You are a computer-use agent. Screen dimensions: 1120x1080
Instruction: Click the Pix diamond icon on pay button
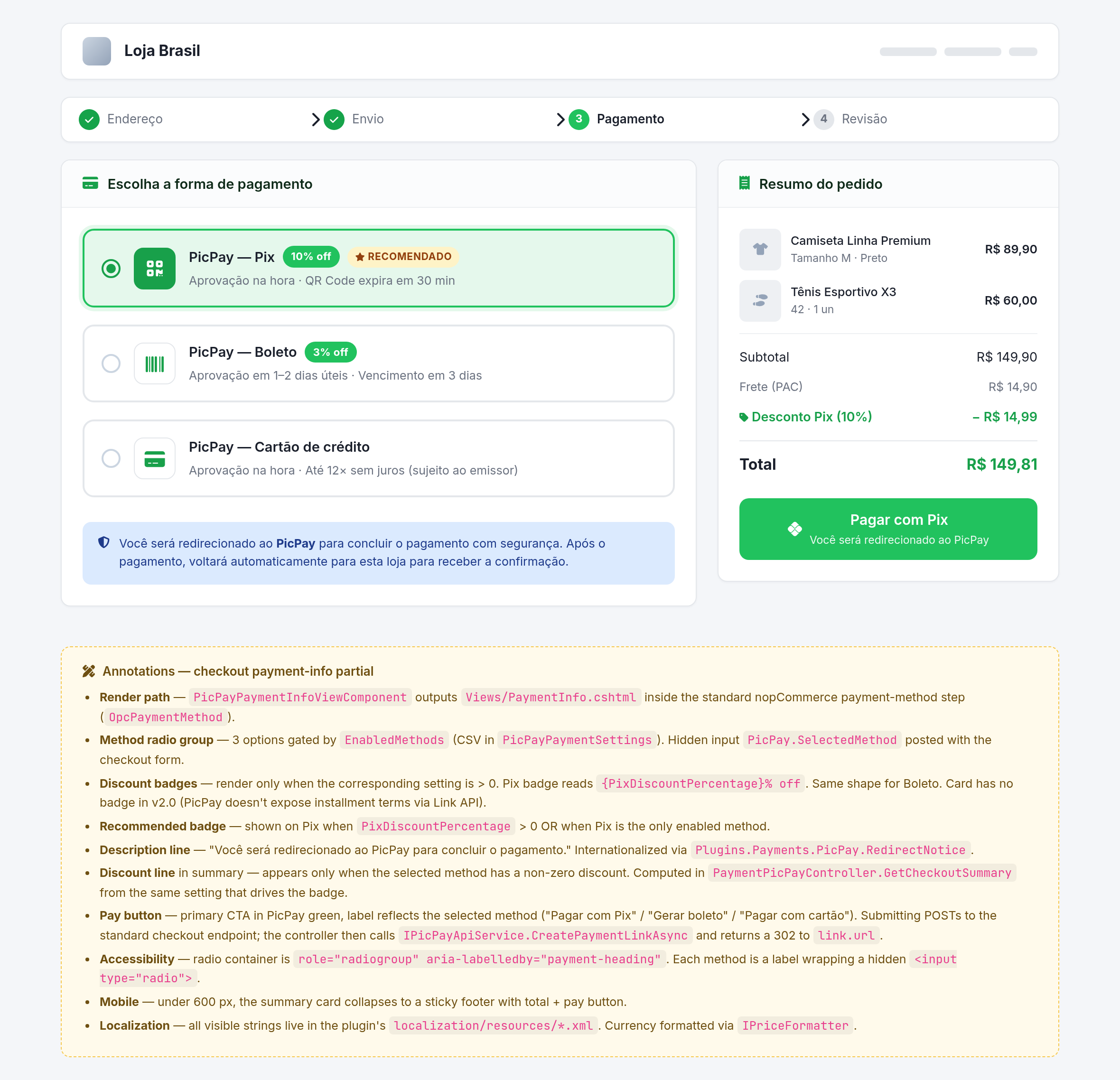[795, 529]
